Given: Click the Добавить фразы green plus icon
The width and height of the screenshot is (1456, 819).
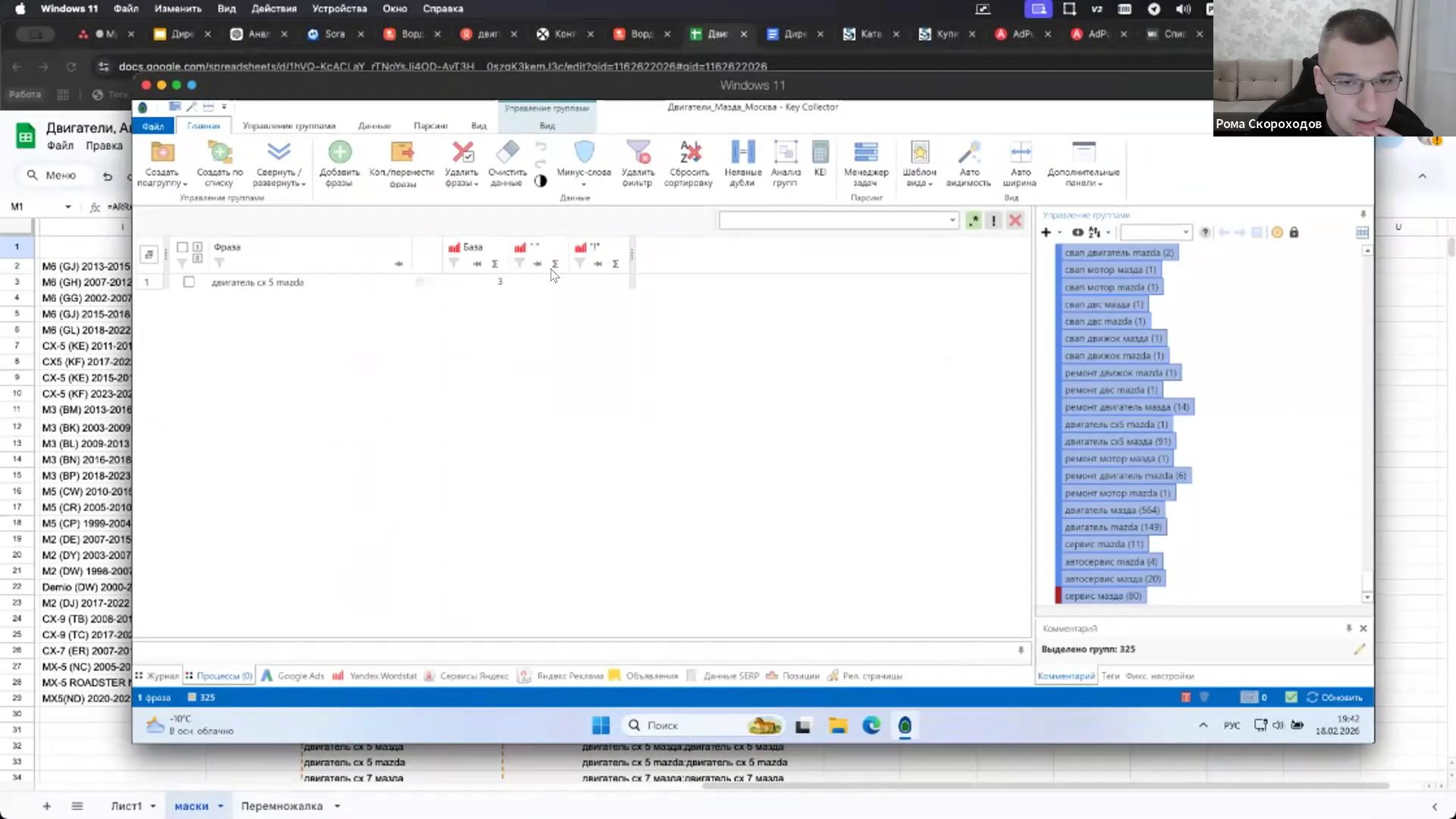Looking at the screenshot, I should (340, 152).
